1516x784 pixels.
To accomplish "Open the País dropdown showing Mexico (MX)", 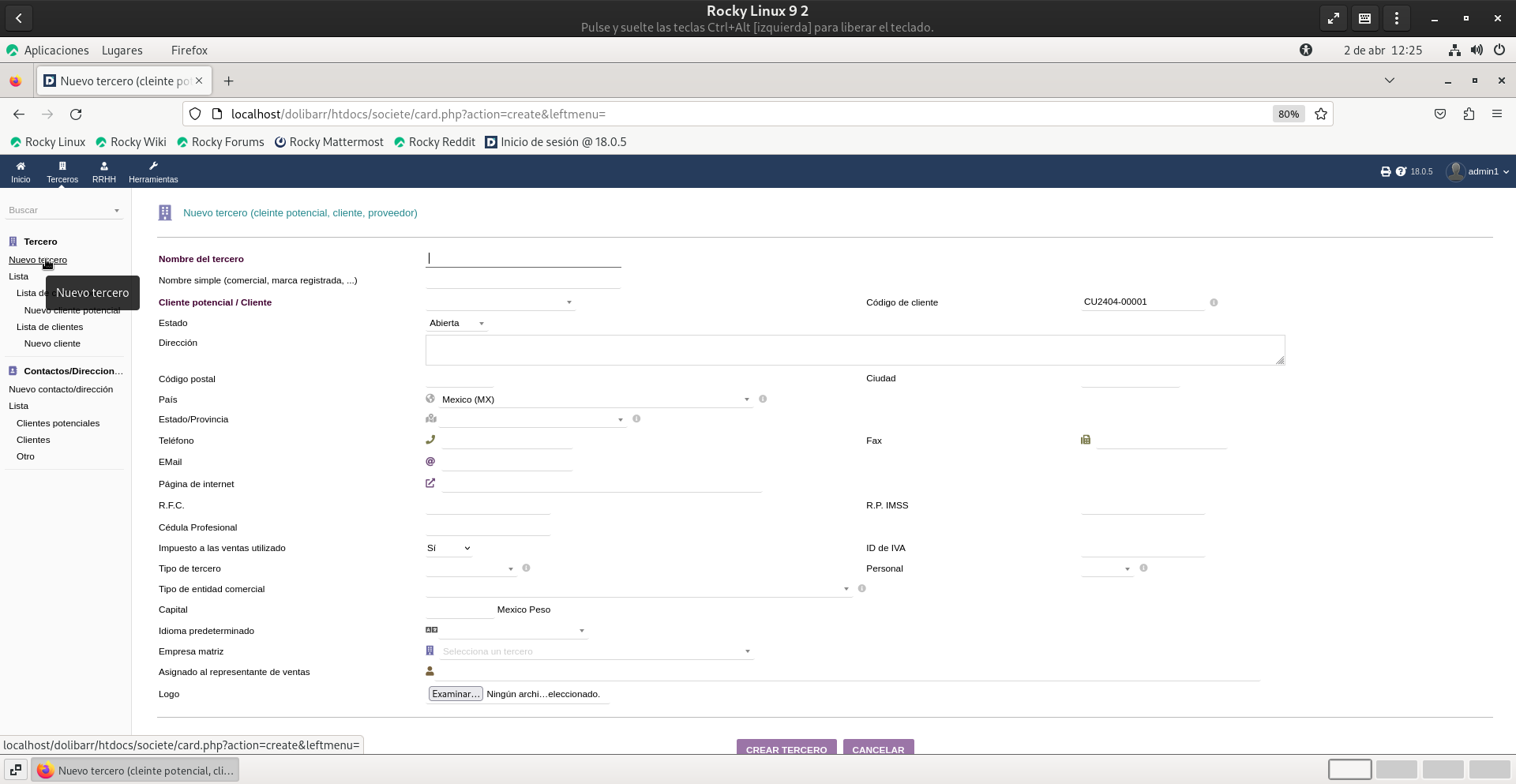I will pos(595,400).
